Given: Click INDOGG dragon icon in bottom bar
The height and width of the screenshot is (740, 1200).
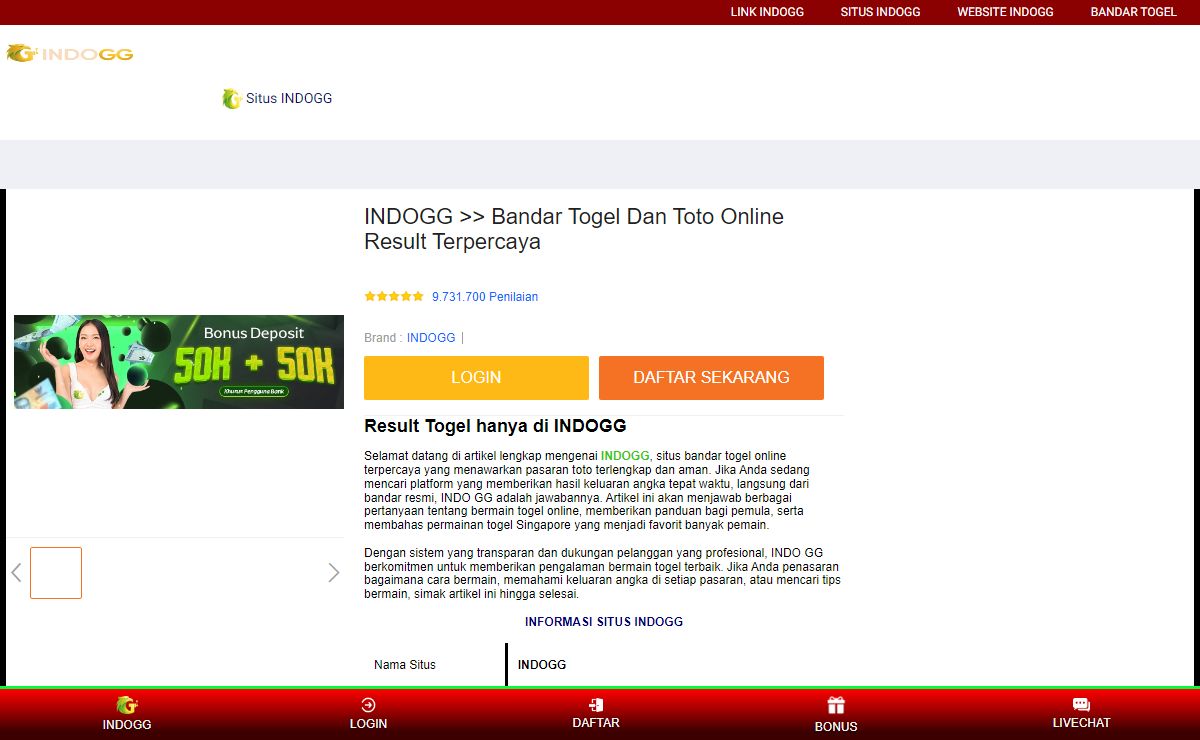Looking at the screenshot, I should click(127, 705).
